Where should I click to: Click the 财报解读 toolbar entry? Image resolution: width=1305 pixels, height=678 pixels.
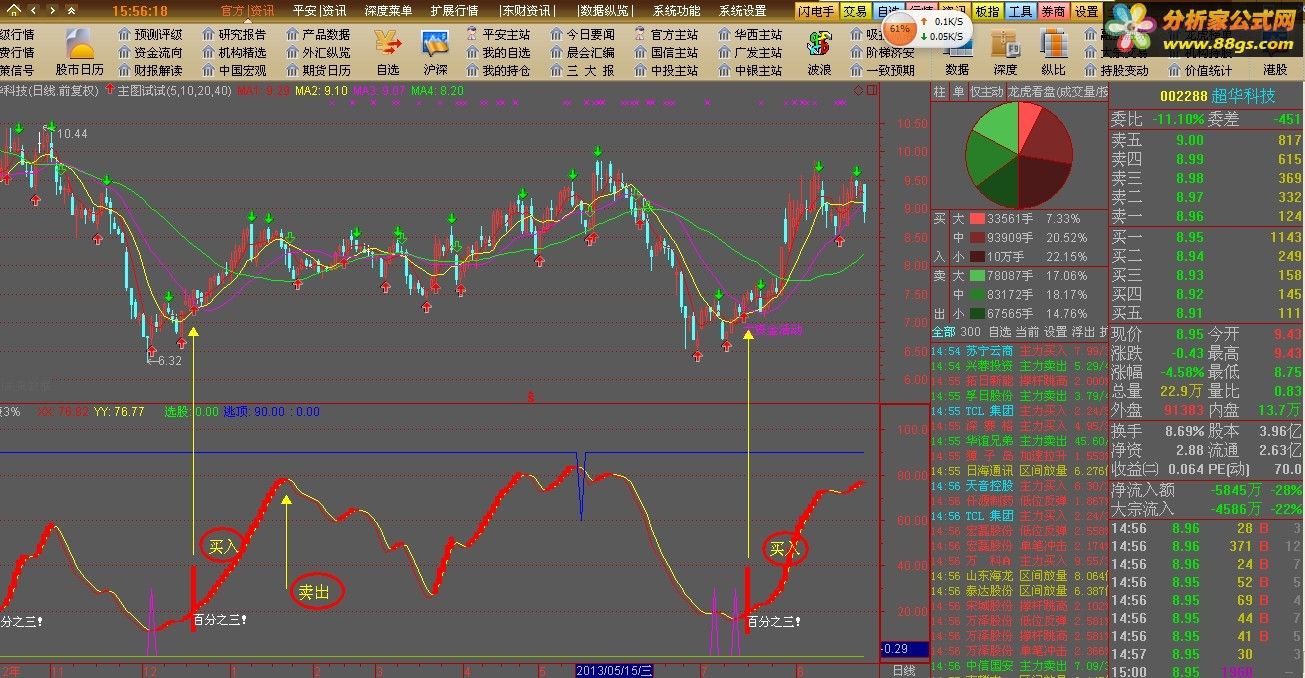pos(150,70)
